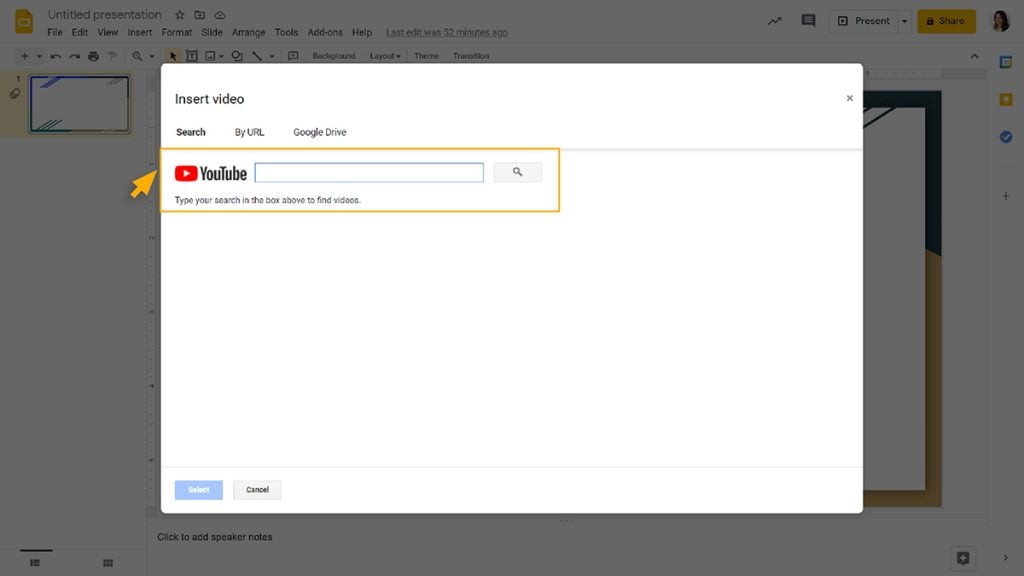Viewport: 1024px width, 576px height.
Task: Click the Cancel button
Action: pyautogui.click(x=257, y=489)
